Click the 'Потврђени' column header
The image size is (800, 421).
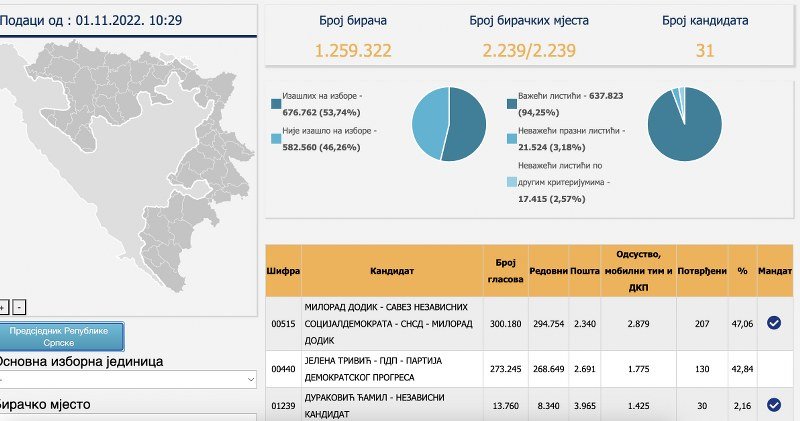click(x=700, y=270)
